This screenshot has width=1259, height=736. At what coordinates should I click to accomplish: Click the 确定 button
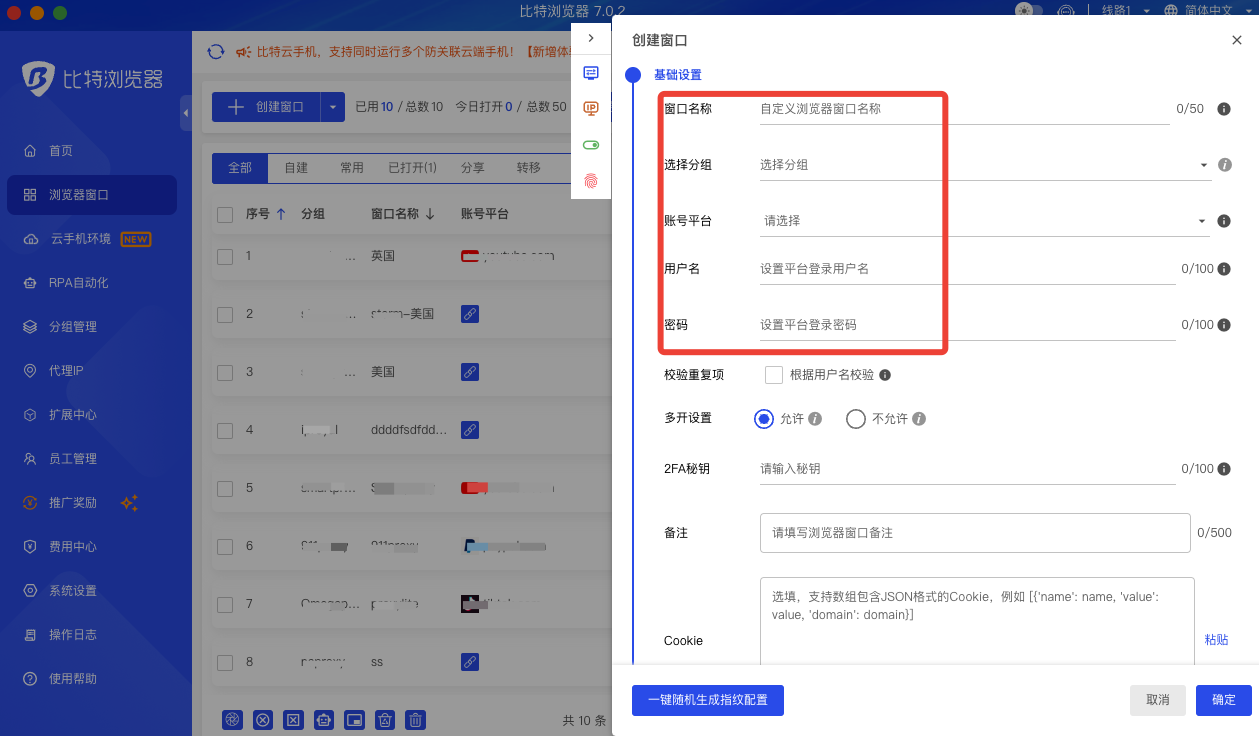click(1224, 700)
